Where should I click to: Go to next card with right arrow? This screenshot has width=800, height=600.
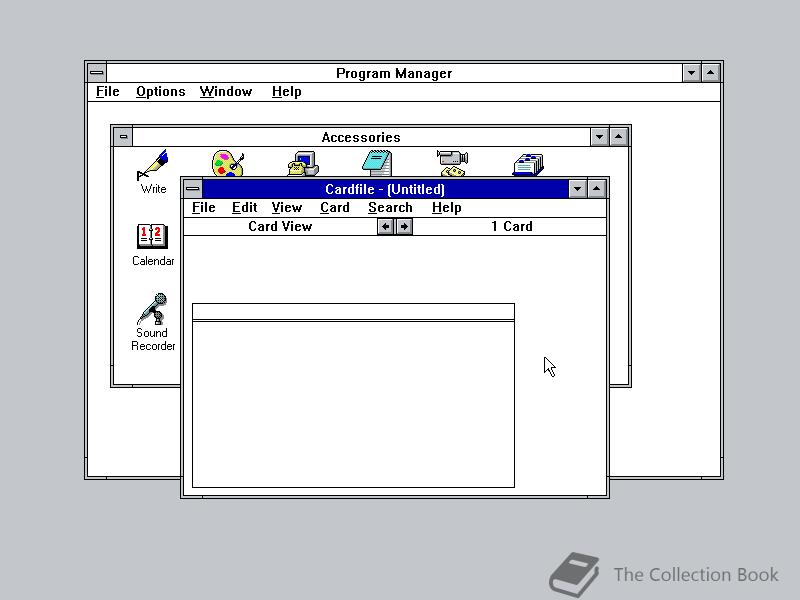pos(404,227)
